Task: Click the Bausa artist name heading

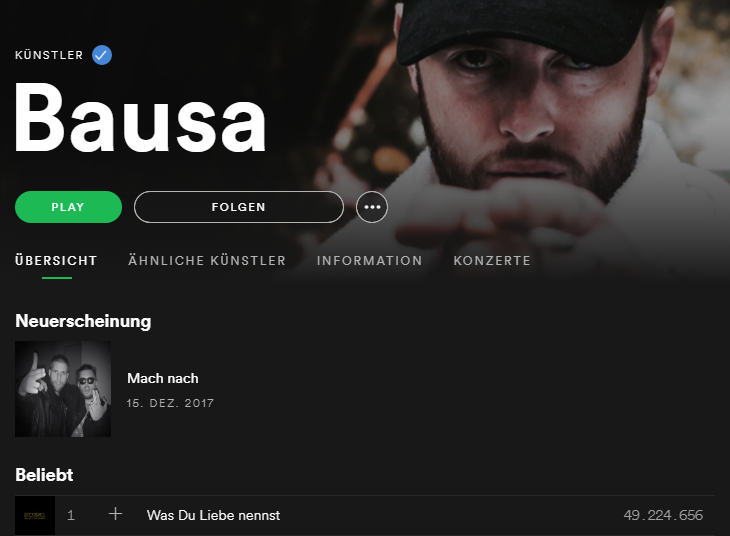Action: pos(140,117)
